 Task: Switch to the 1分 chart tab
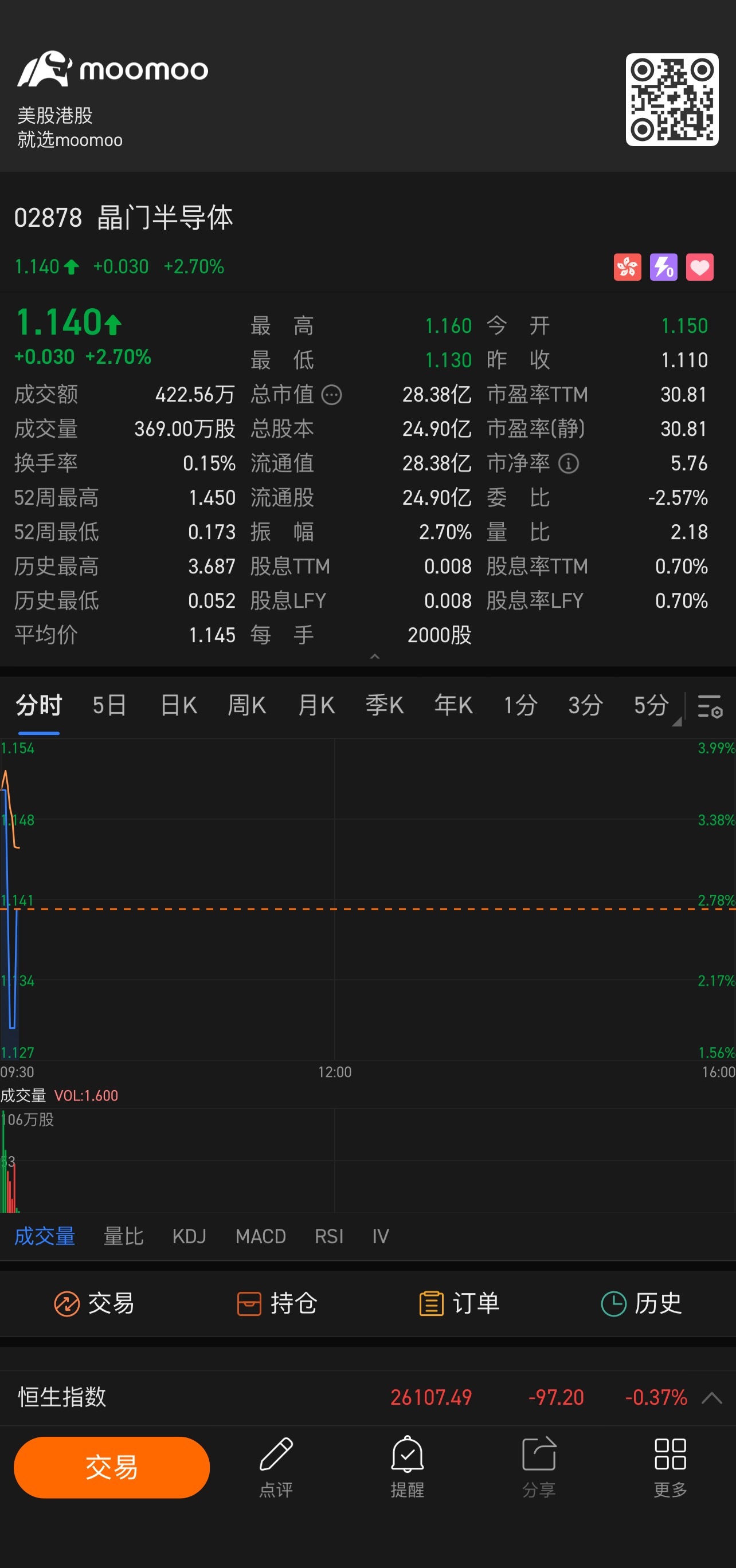click(520, 705)
